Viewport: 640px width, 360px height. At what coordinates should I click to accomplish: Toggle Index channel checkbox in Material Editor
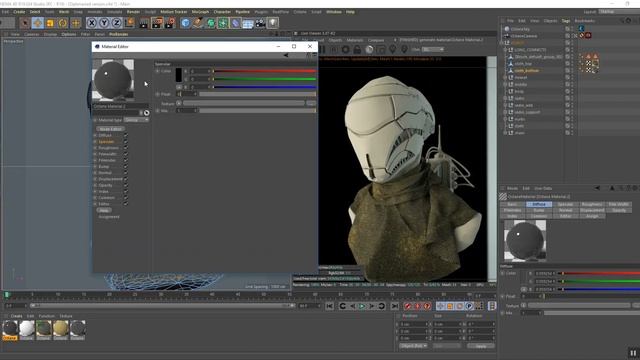click(126, 191)
